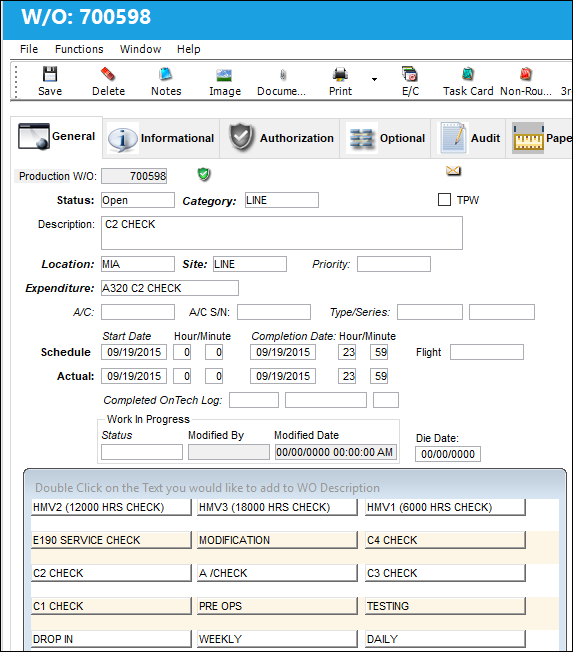This screenshot has width=573, height=652.
Task: Click the first Completed On Tech Log field
Action: point(254,400)
